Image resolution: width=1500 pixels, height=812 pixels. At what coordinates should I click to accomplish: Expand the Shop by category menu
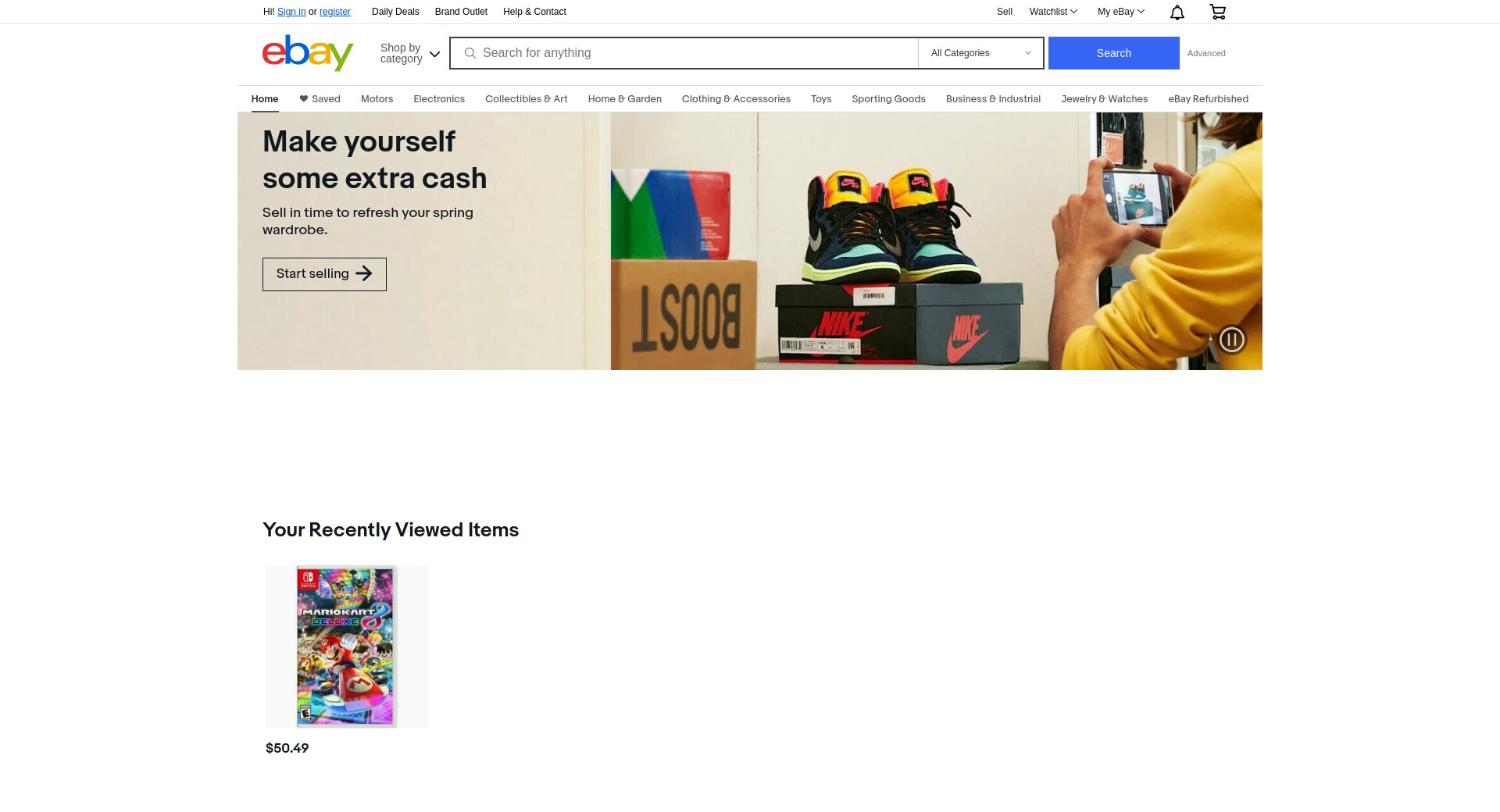410,53
